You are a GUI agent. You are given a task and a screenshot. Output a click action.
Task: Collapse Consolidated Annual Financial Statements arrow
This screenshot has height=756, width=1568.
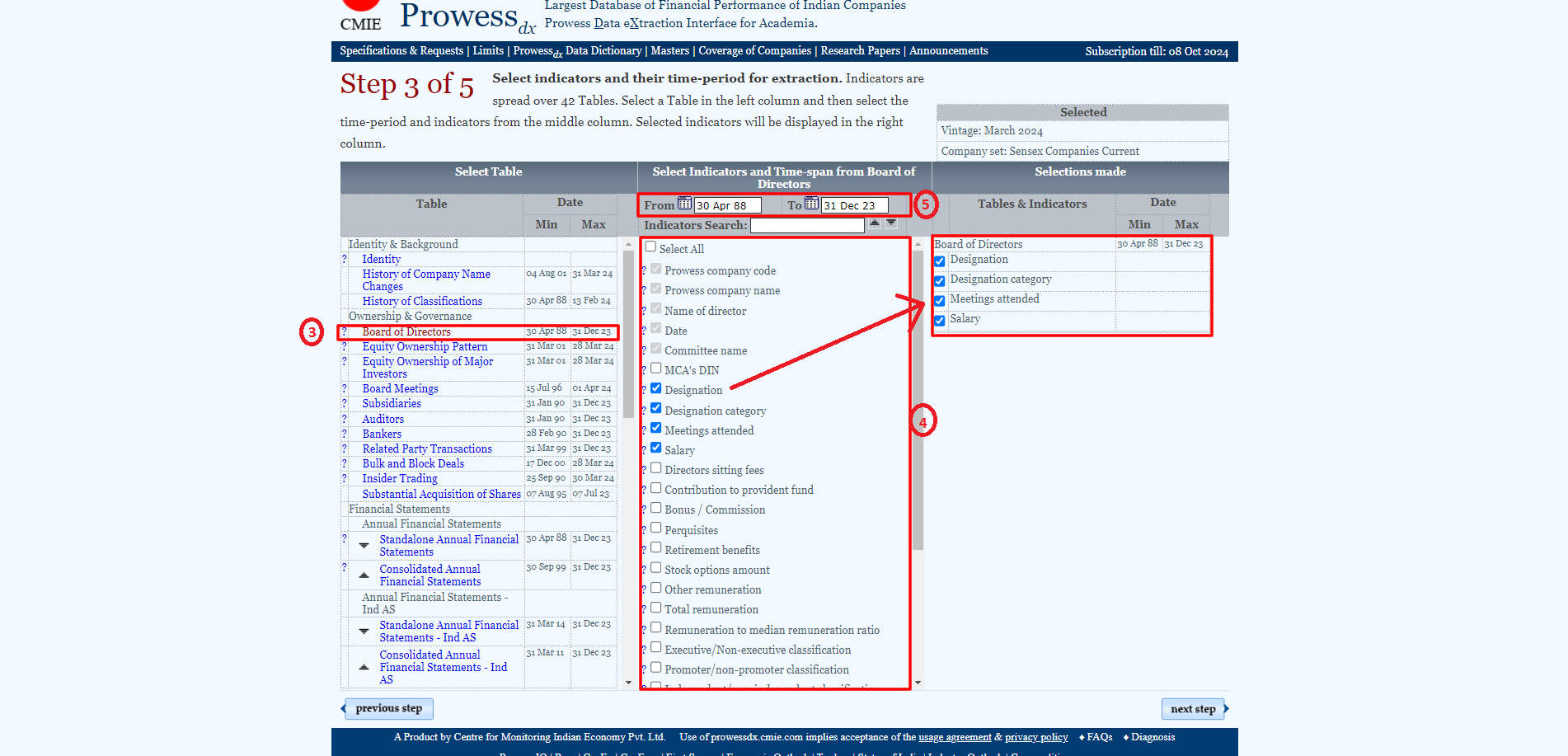click(364, 575)
